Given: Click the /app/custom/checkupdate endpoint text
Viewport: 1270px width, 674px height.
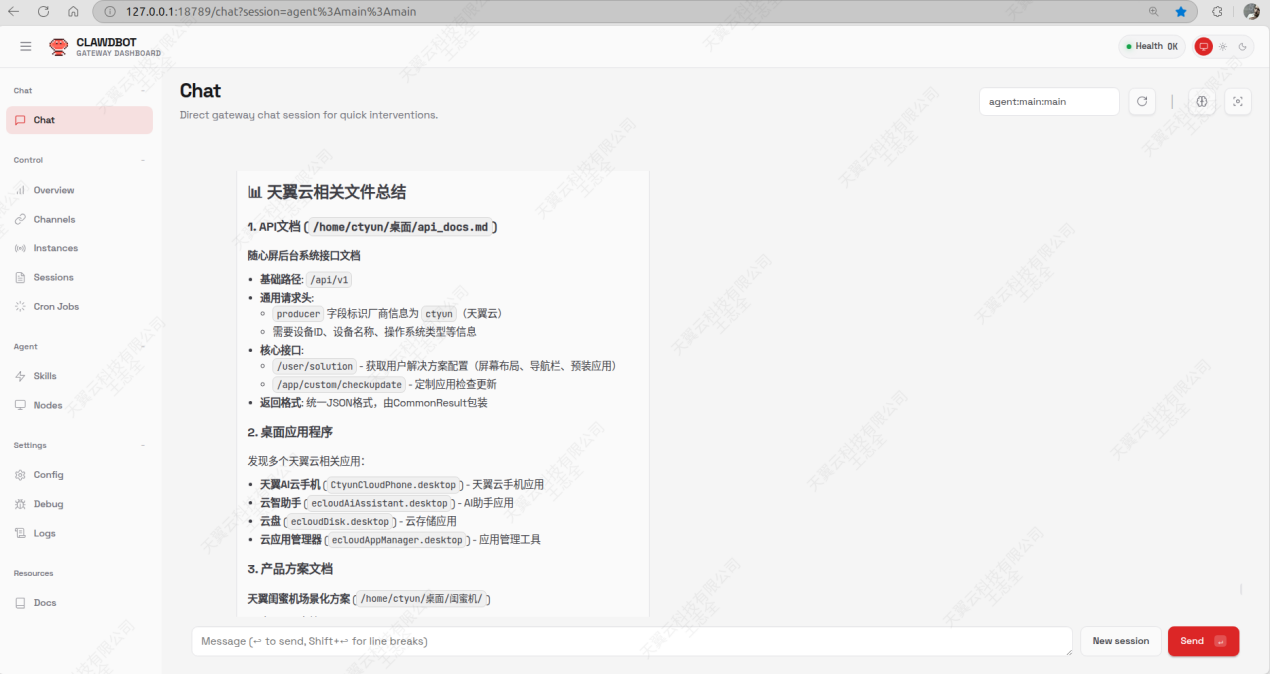Looking at the screenshot, I should point(339,384).
